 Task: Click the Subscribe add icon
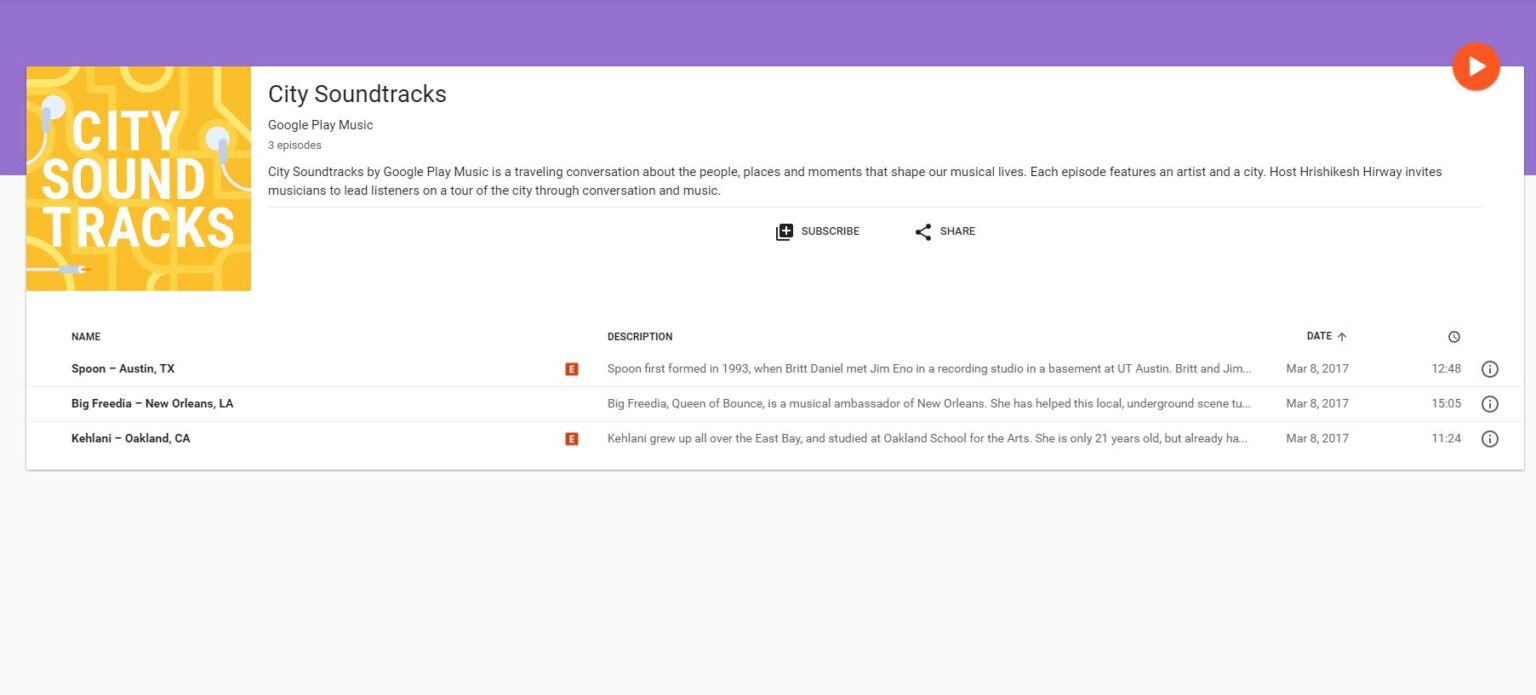point(785,231)
